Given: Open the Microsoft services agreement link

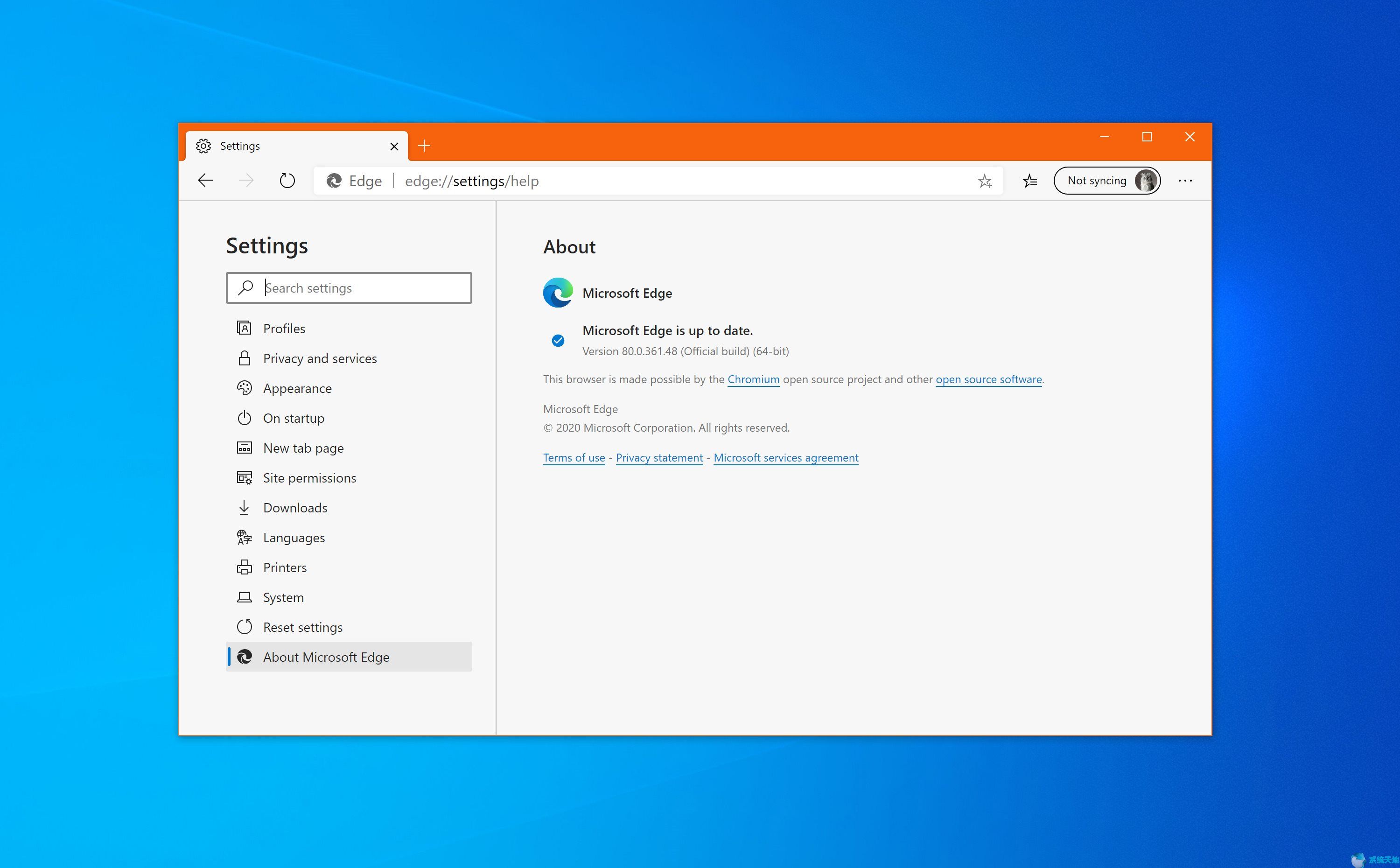Looking at the screenshot, I should (x=786, y=457).
